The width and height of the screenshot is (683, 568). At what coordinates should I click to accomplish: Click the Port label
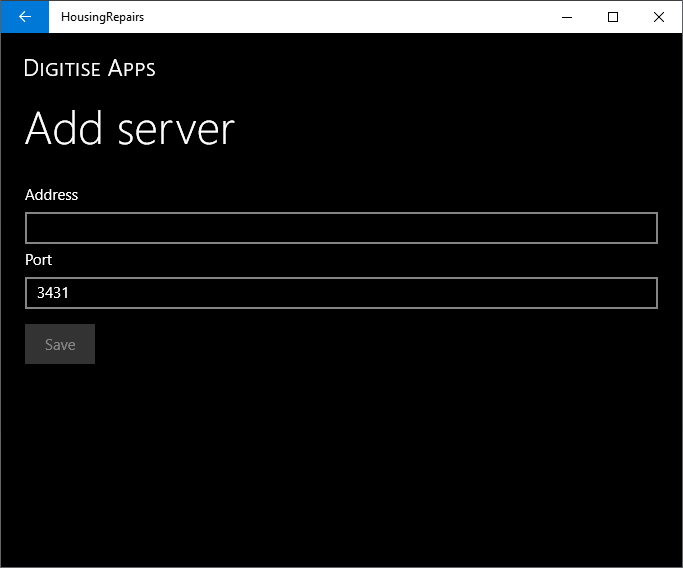point(38,260)
